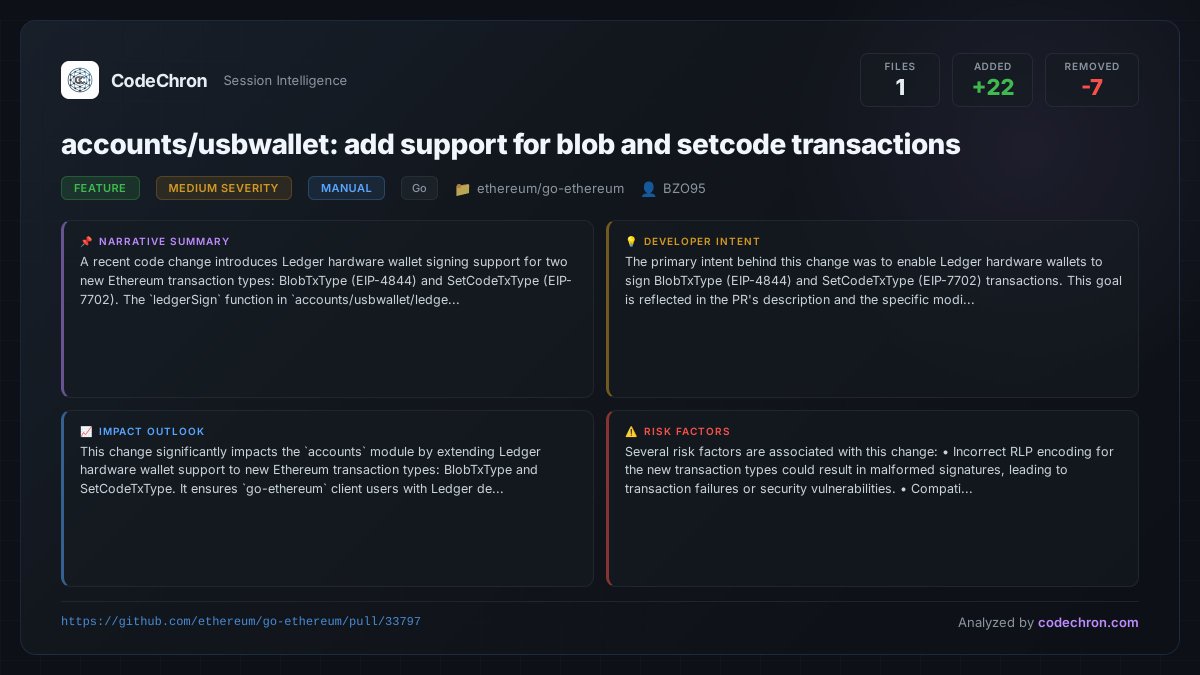
Task: Expand the truncated Narrative Summary text
Action: pos(326,280)
